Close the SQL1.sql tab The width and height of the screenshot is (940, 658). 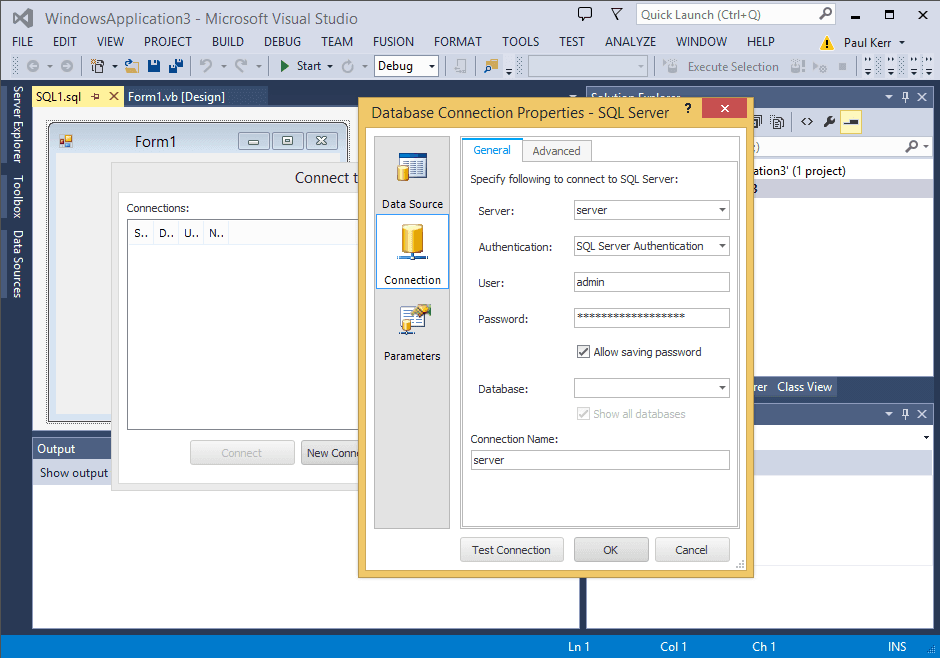tap(113, 96)
